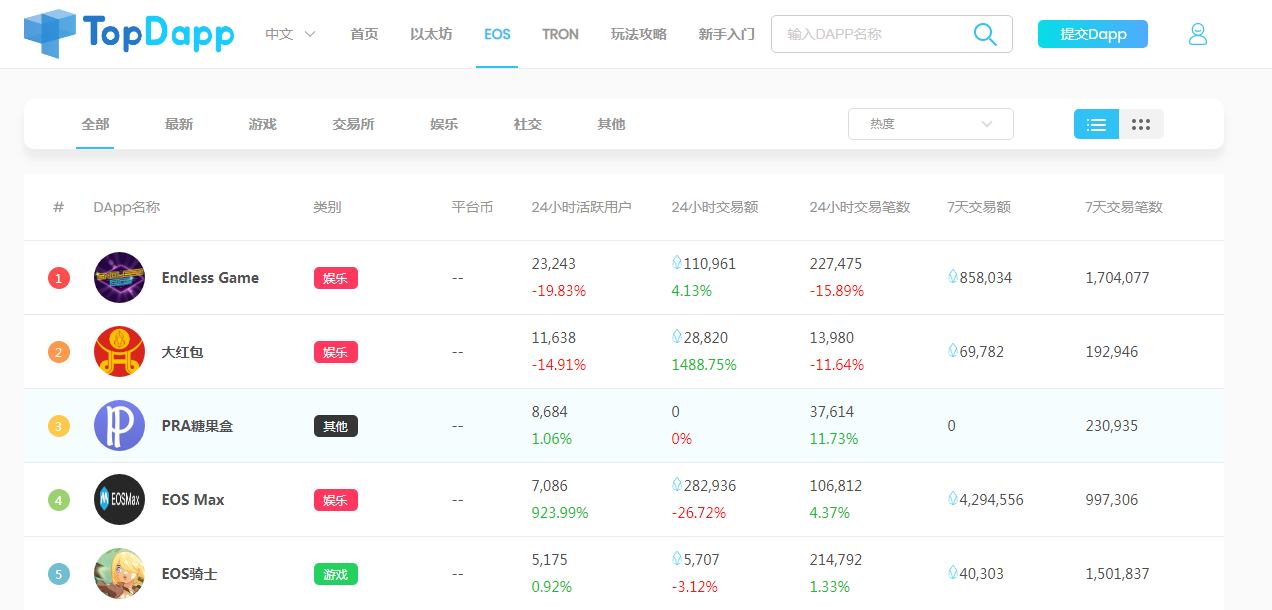The image size is (1272, 610).
Task: Click EOS coin icon beside 282,936
Action: click(676, 485)
